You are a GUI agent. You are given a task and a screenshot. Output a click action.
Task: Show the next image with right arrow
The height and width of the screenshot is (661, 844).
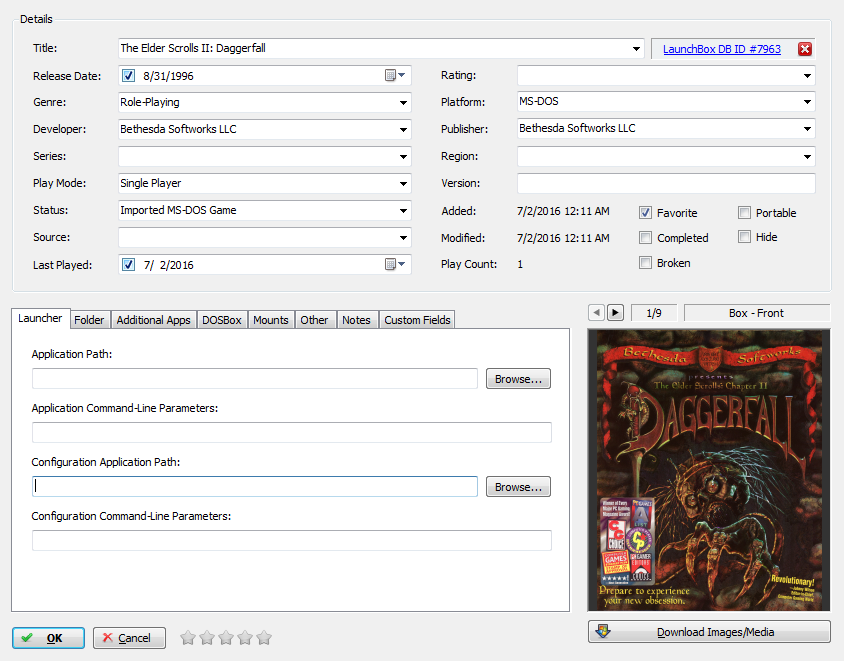pyautogui.click(x=615, y=313)
